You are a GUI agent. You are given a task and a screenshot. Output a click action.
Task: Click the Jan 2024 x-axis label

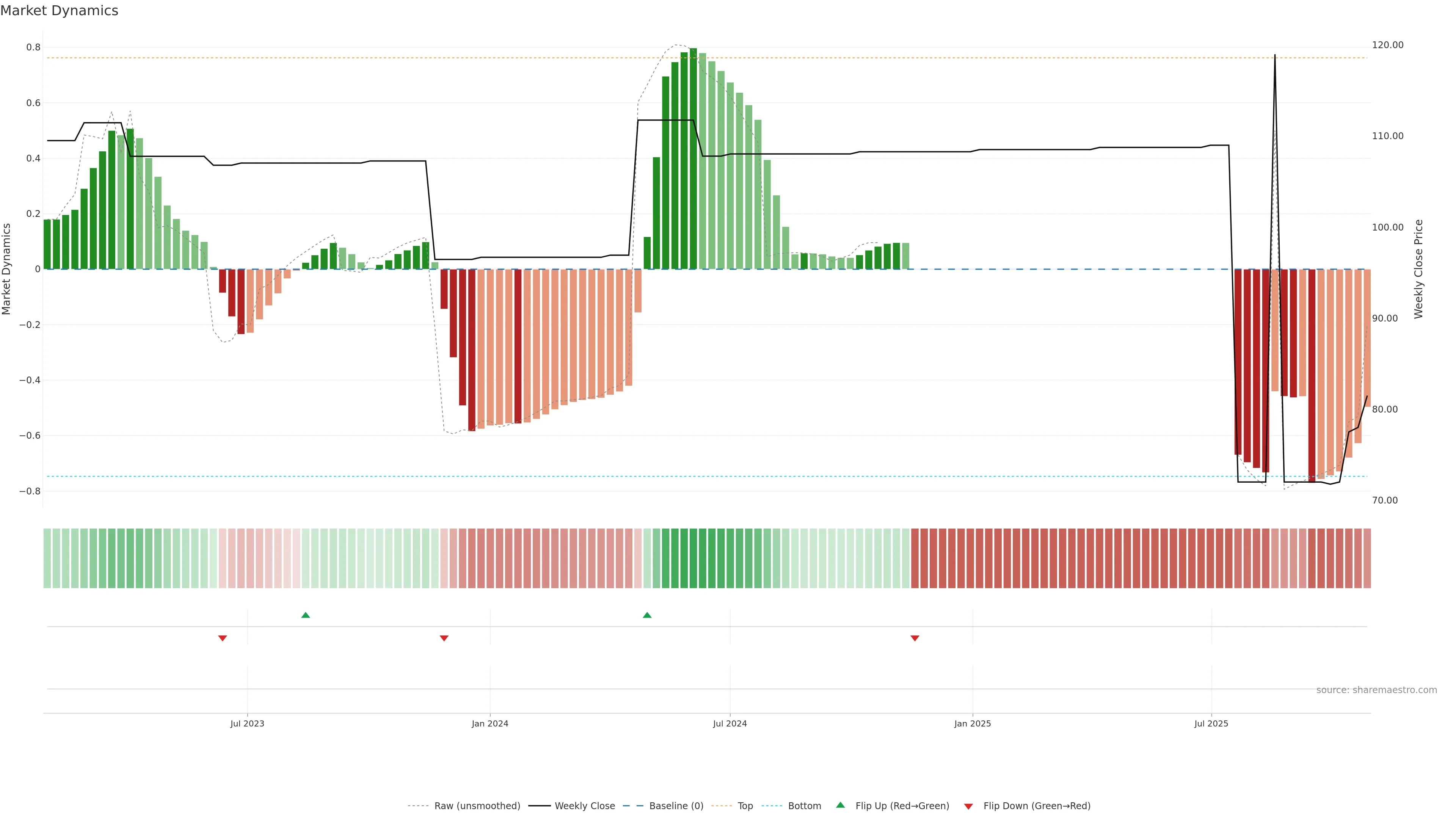coord(490,723)
